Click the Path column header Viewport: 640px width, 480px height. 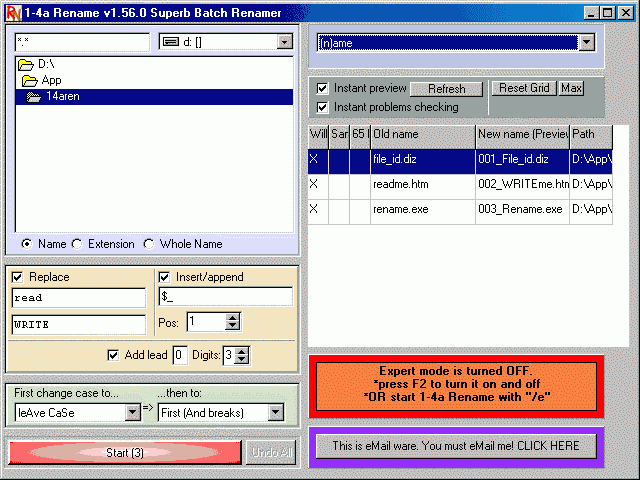pos(591,136)
